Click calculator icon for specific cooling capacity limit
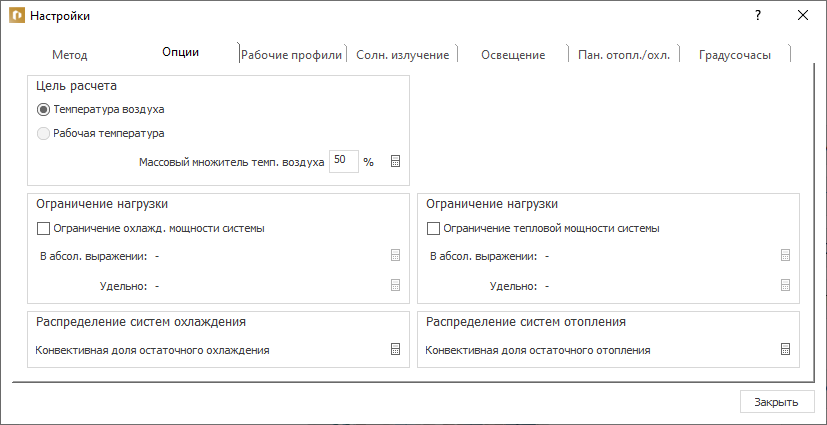The image size is (827, 425). [396, 285]
